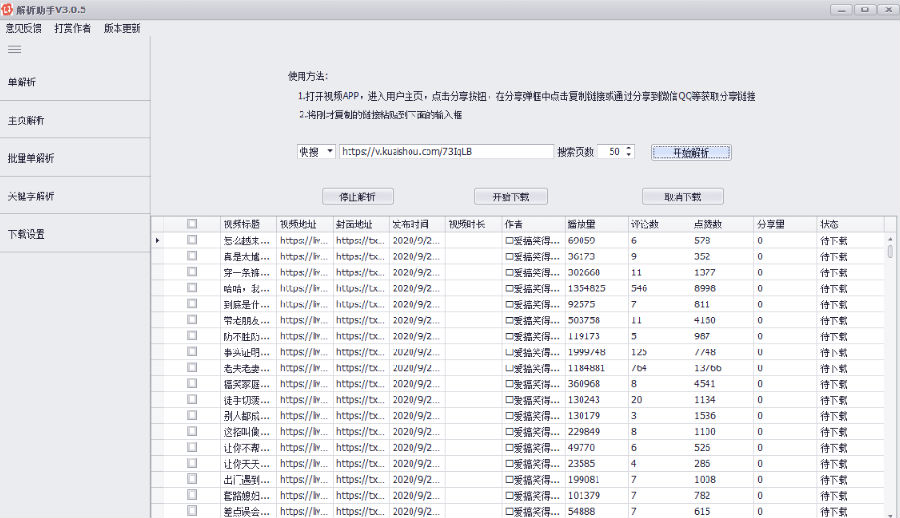The image size is (900, 518).
Task: Tick the select-all checkbox in table header
Action: pyautogui.click(x=192, y=225)
